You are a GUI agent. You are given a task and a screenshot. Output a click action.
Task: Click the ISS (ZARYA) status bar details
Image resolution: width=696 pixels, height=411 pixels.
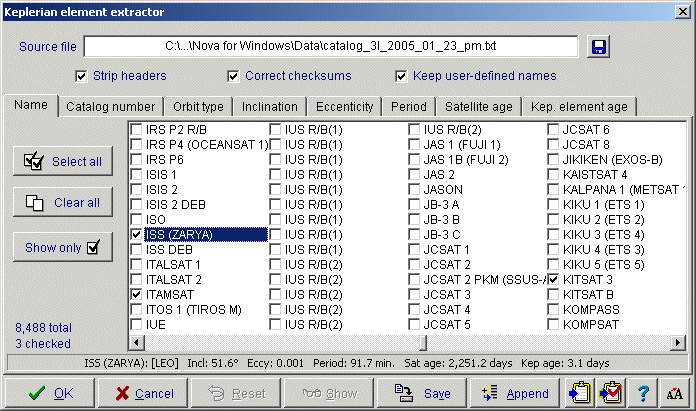point(347,363)
